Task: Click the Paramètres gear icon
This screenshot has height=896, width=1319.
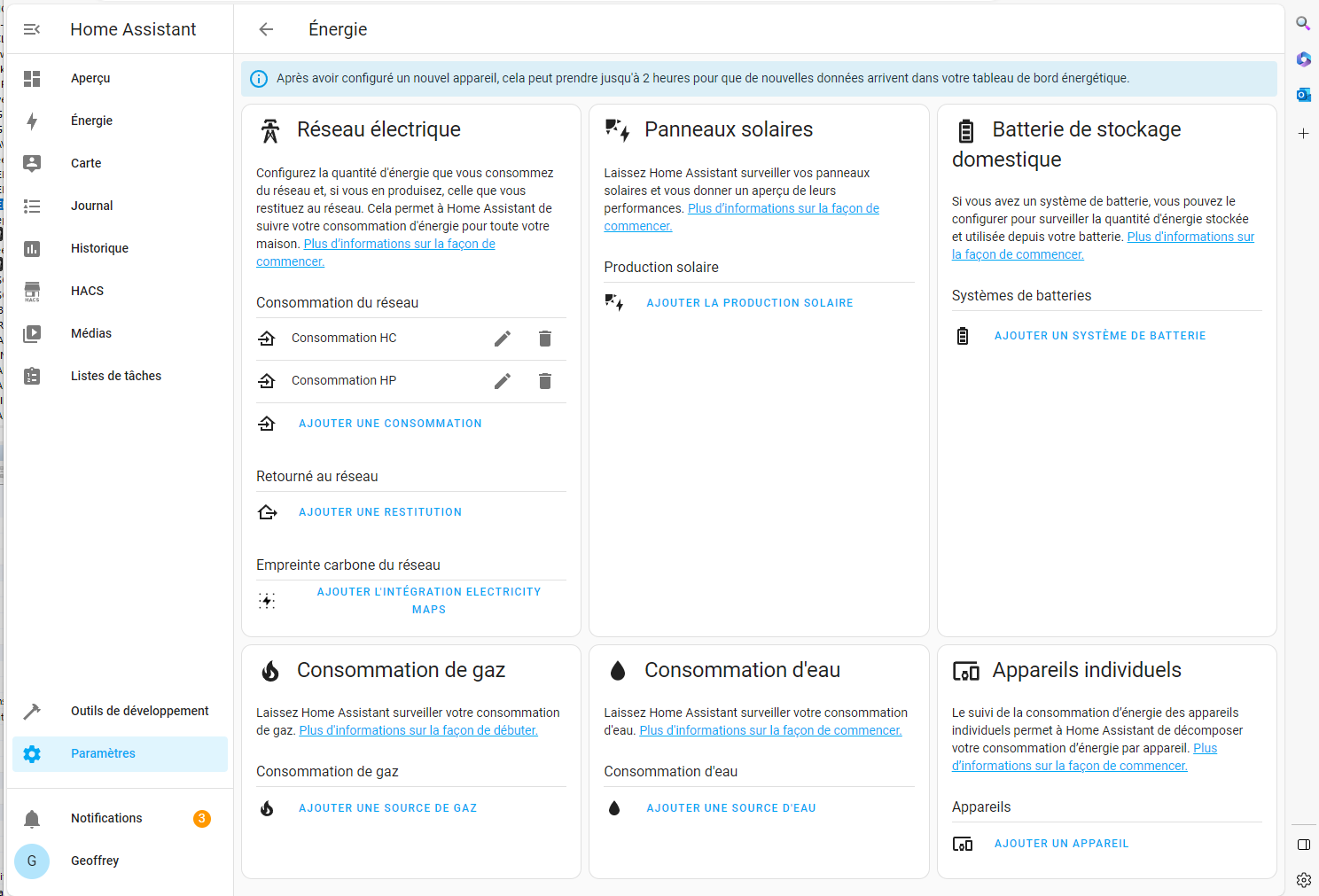Action: coord(32,754)
